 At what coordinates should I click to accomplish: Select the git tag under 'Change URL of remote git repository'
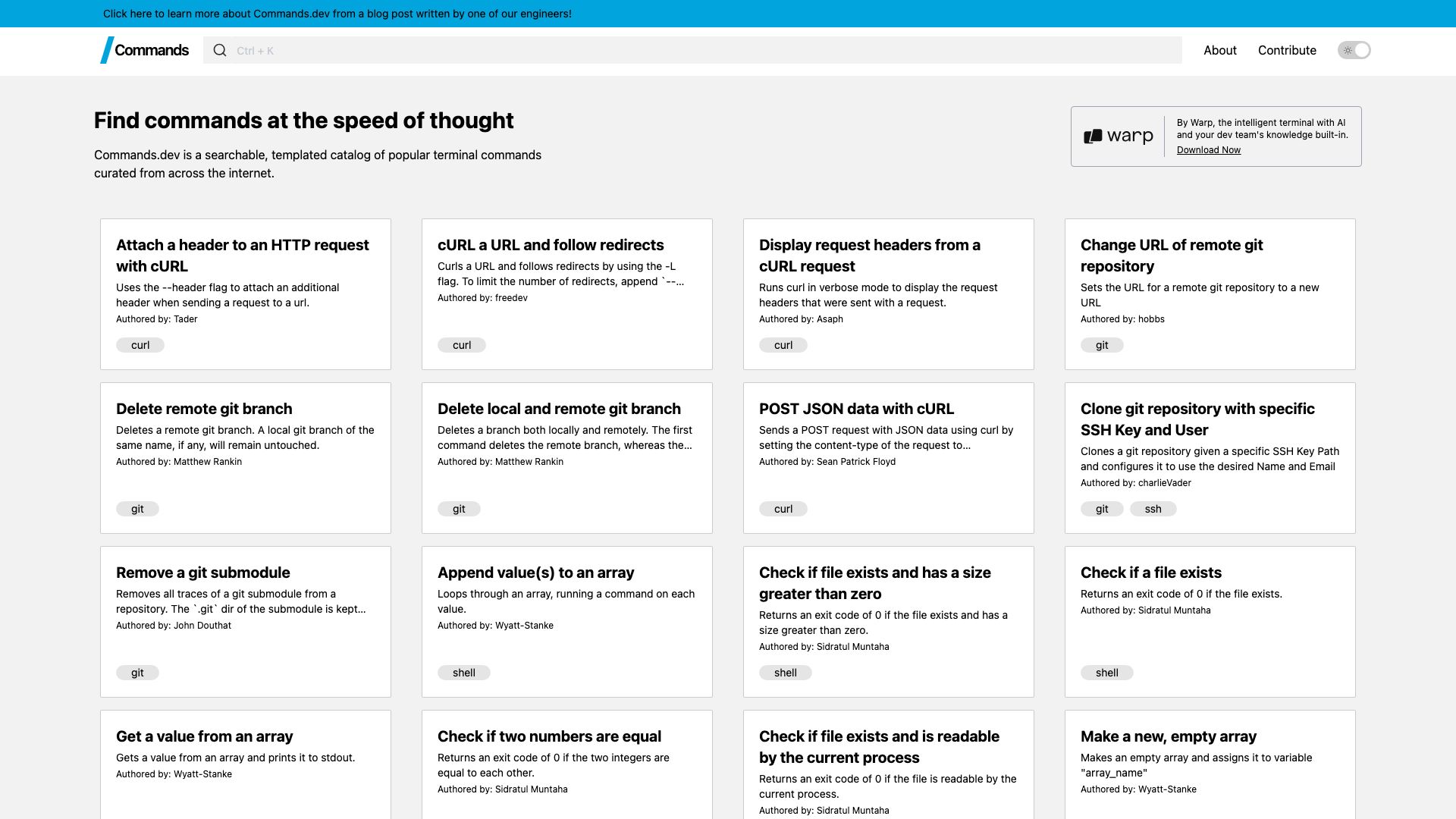click(x=1102, y=345)
